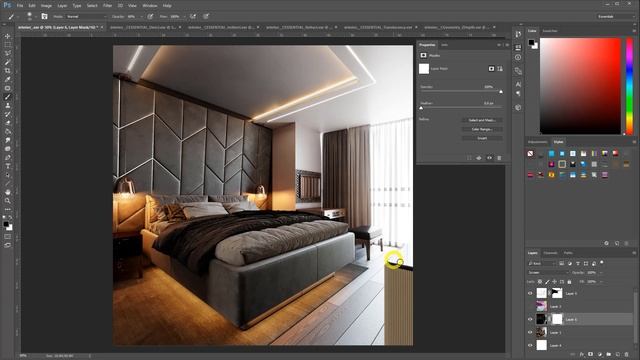Click the Quick Mask mode icon

pyautogui.click(x=7, y=236)
